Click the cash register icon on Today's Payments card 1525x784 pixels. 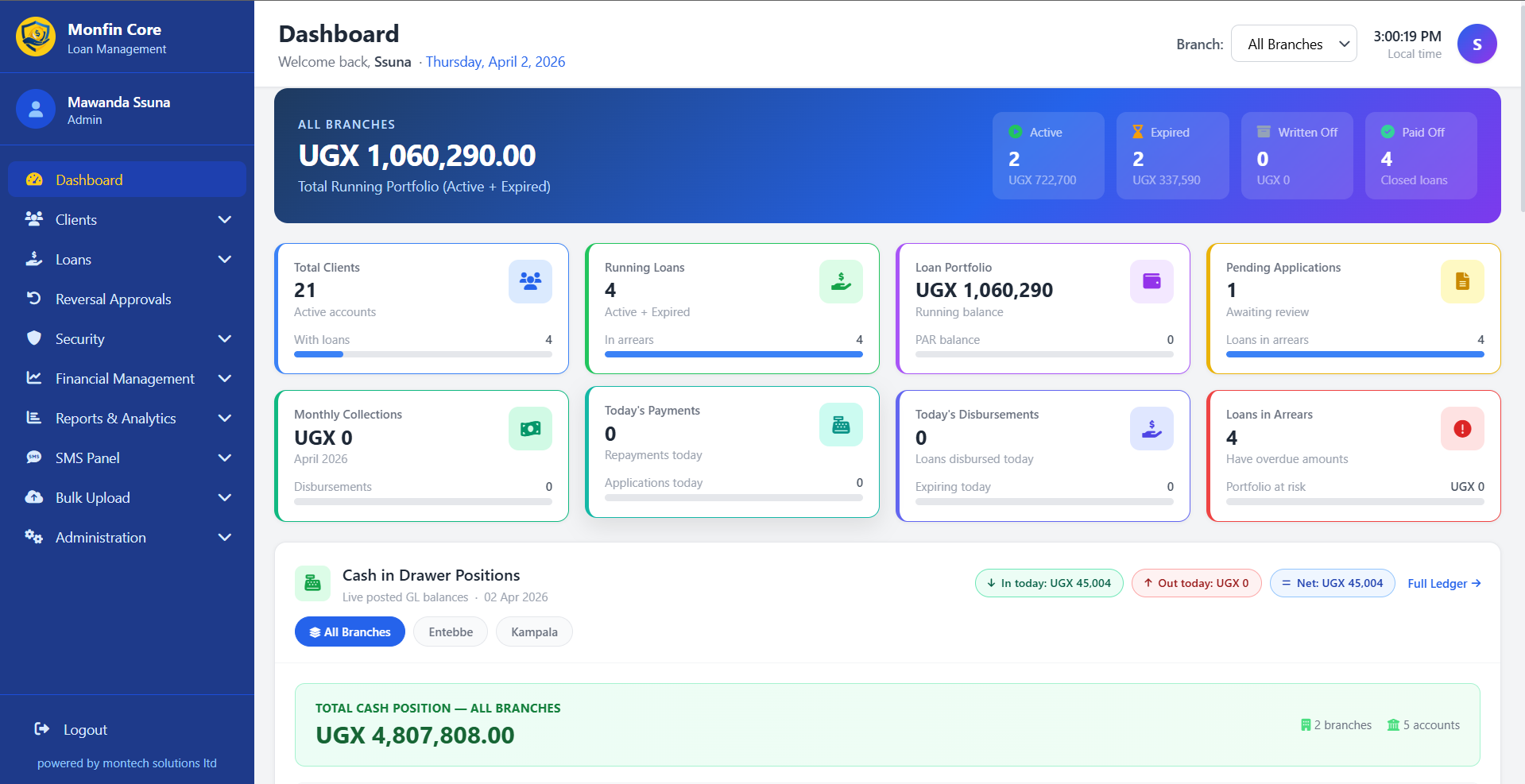840,424
